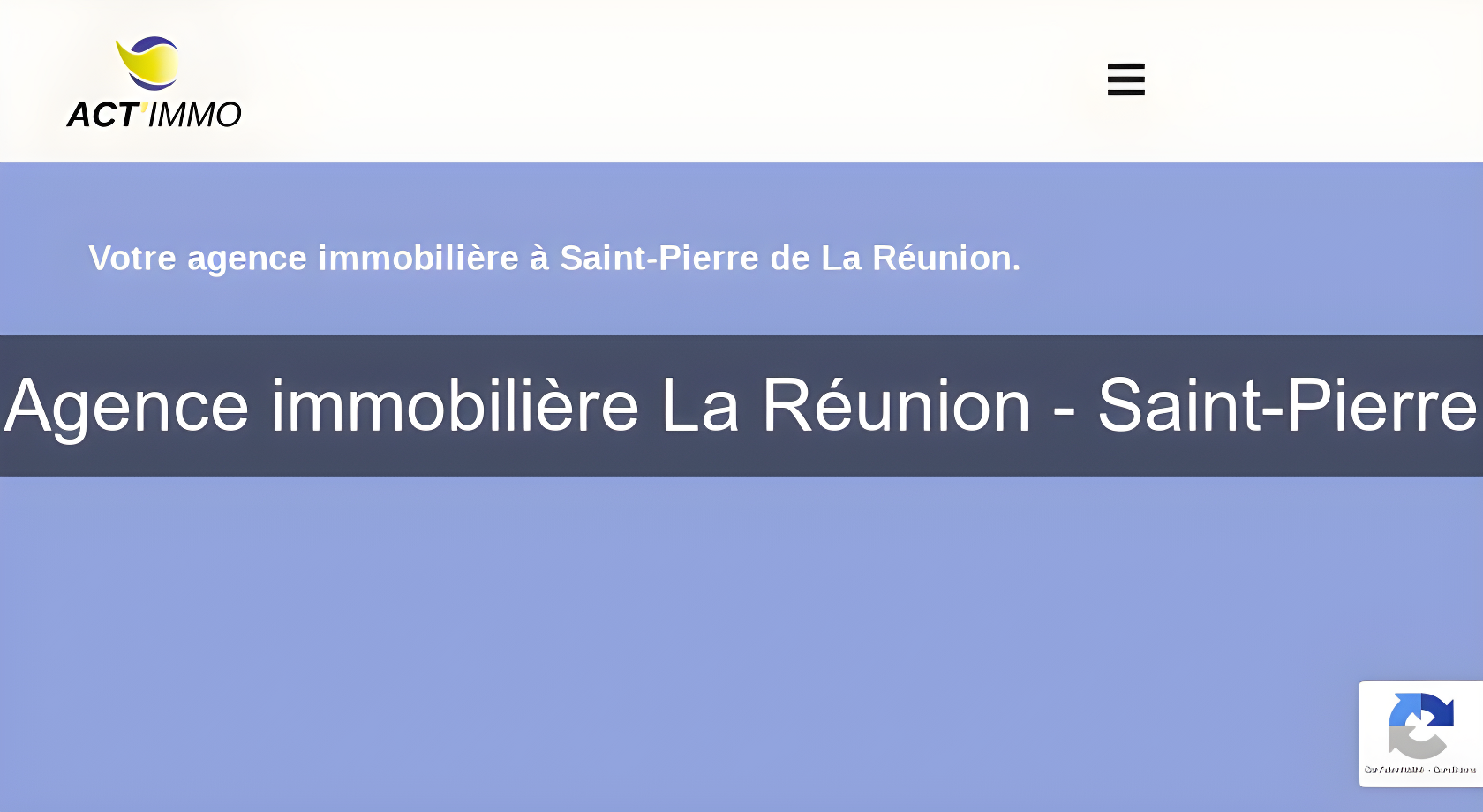
Task: Click the word "Votre" in the tagline
Action: click(x=132, y=259)
